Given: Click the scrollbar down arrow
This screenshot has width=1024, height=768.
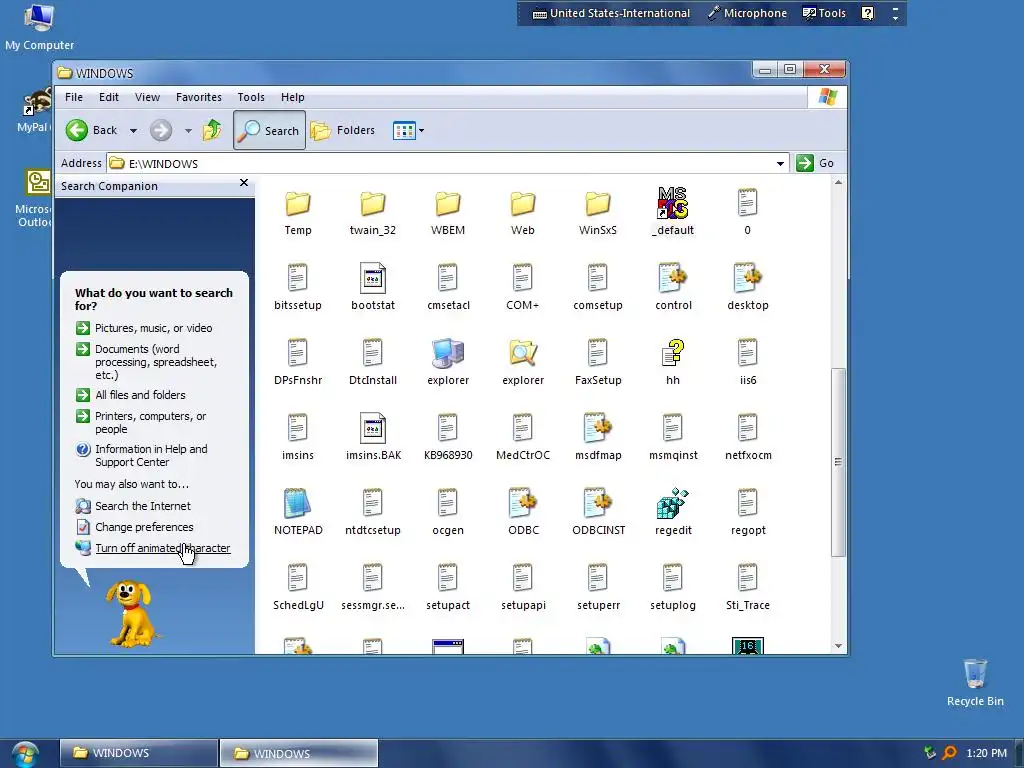Looking at the screenshot, I should pyautogui.click(x=839, y=646).
